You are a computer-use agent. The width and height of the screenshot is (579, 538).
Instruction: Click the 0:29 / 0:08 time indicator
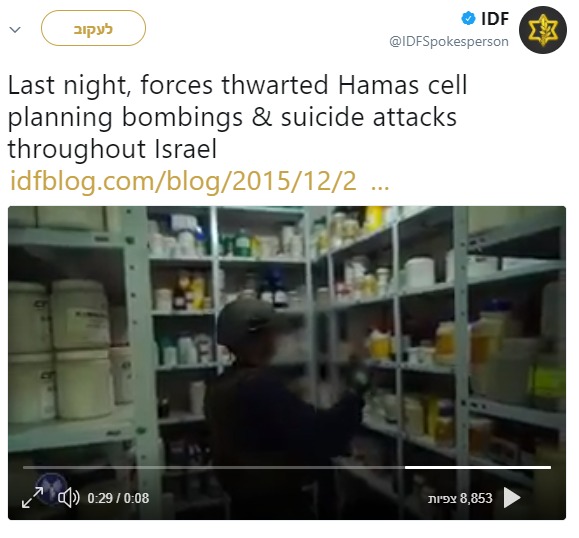click(x=118, y=498)
